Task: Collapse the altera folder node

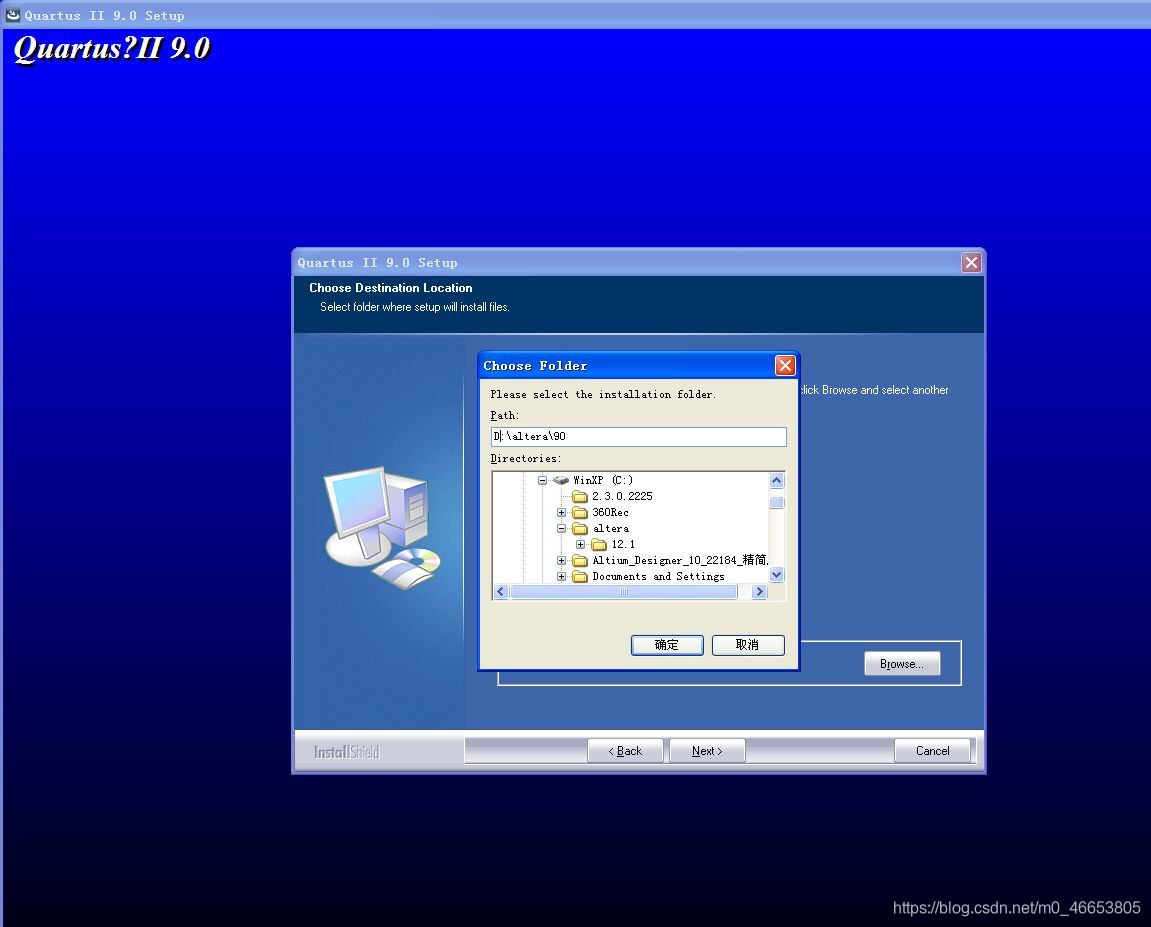Action: pyautogui.click(x=562, y=528)
